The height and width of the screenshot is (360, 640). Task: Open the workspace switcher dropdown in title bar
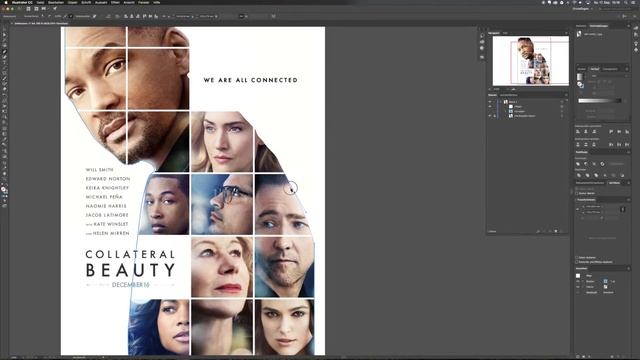click(x=583, y=8)
